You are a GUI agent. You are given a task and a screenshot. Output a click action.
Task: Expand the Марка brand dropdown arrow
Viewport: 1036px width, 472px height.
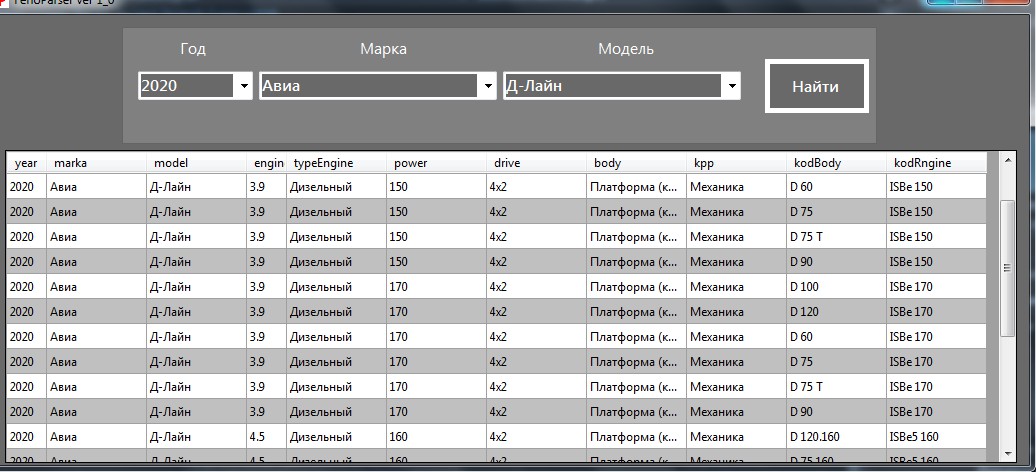tap(488, 86)
